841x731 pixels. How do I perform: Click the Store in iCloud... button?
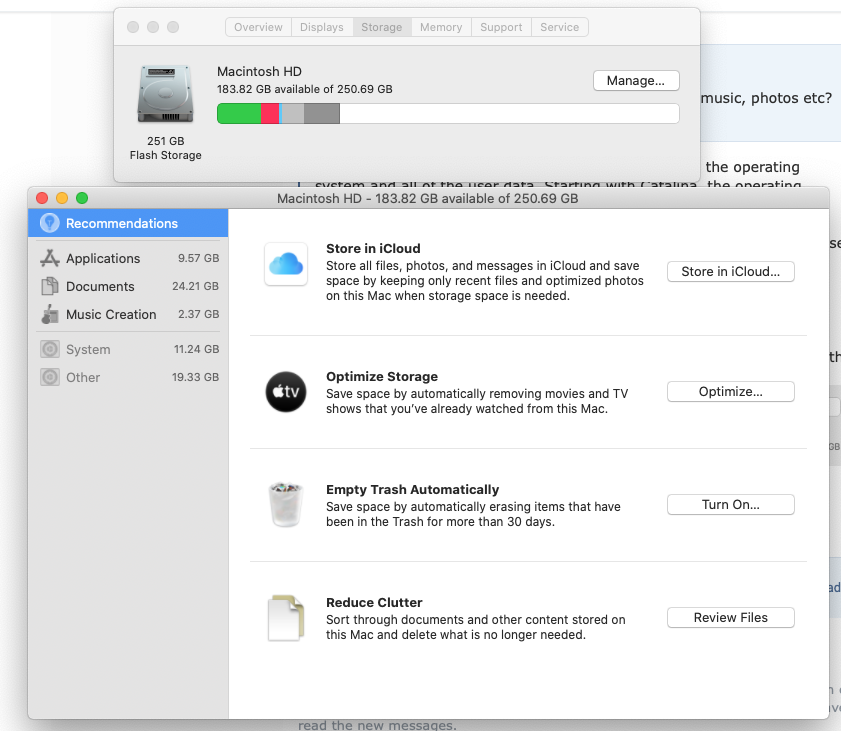pos(731,271)
